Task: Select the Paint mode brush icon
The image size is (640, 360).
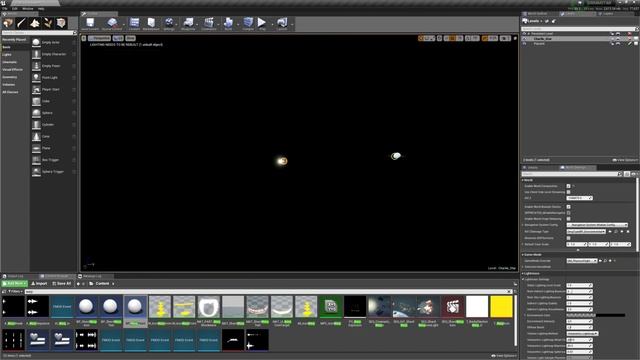Action: click(22, 23)
